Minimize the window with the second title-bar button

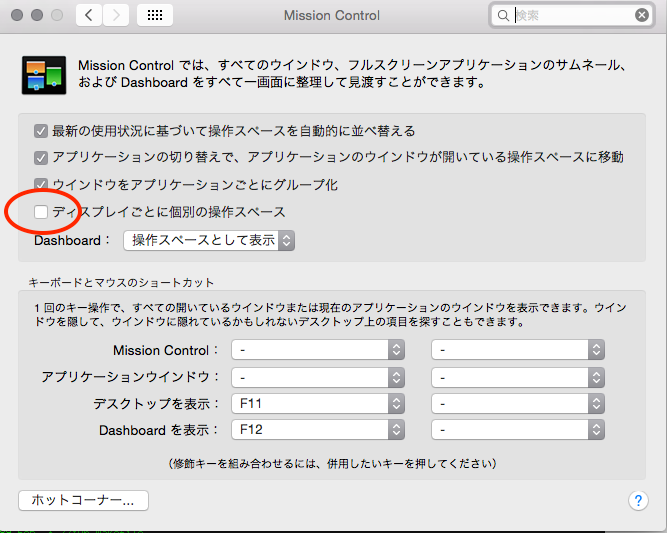(37, 15)
